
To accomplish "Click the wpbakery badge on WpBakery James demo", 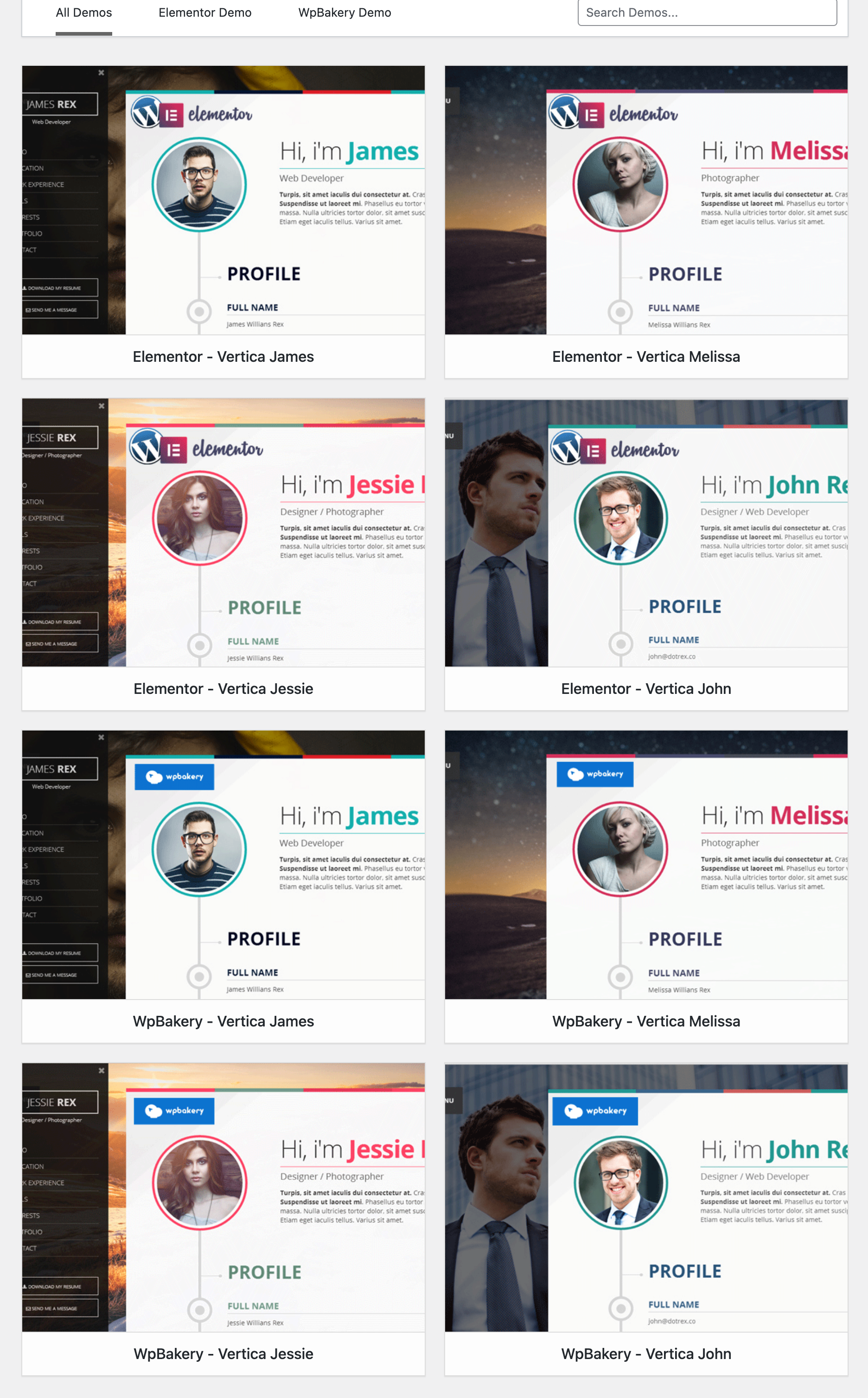I will [174, 776].
